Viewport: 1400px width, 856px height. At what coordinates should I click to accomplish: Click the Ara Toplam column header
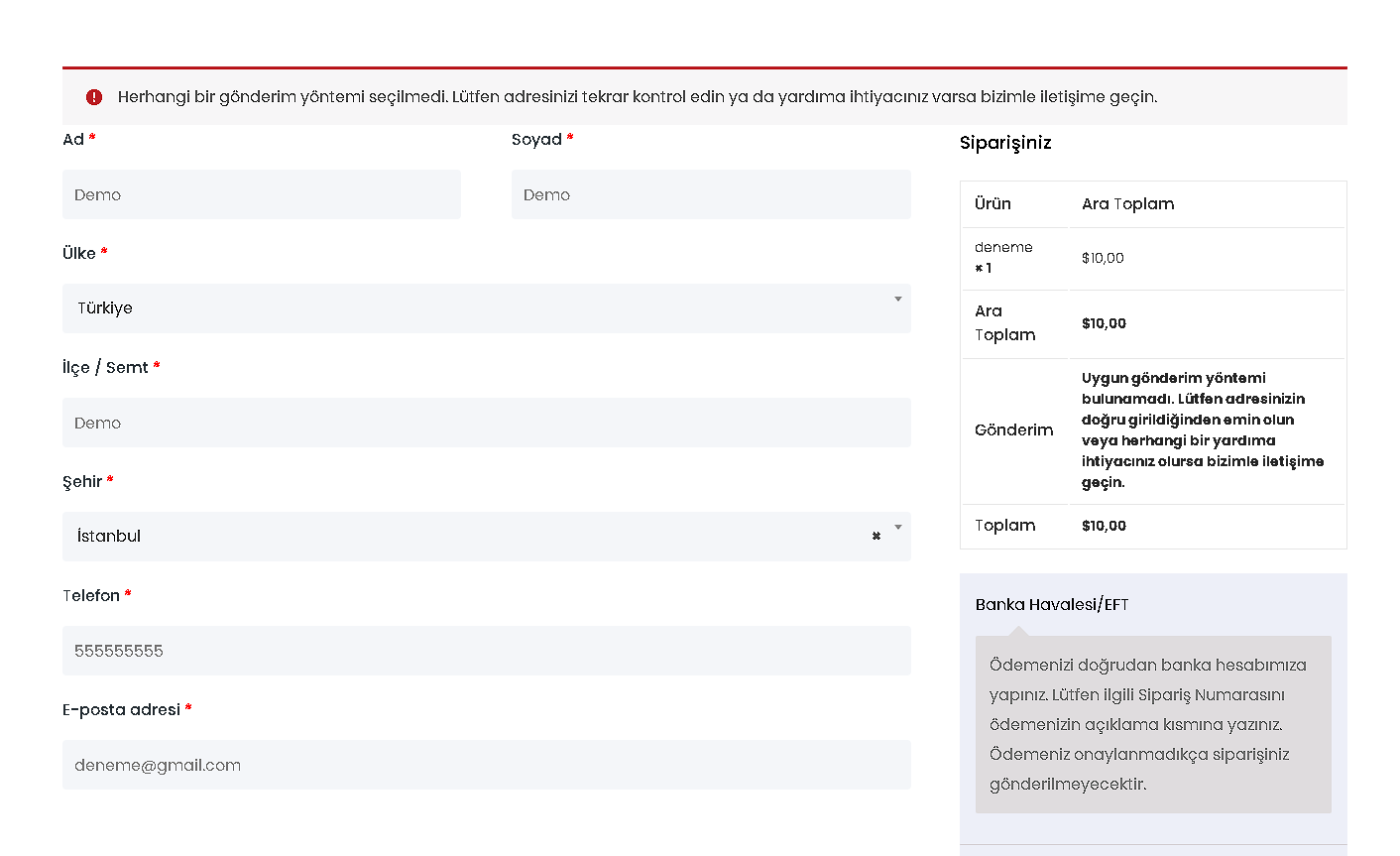coord(1128,204)
